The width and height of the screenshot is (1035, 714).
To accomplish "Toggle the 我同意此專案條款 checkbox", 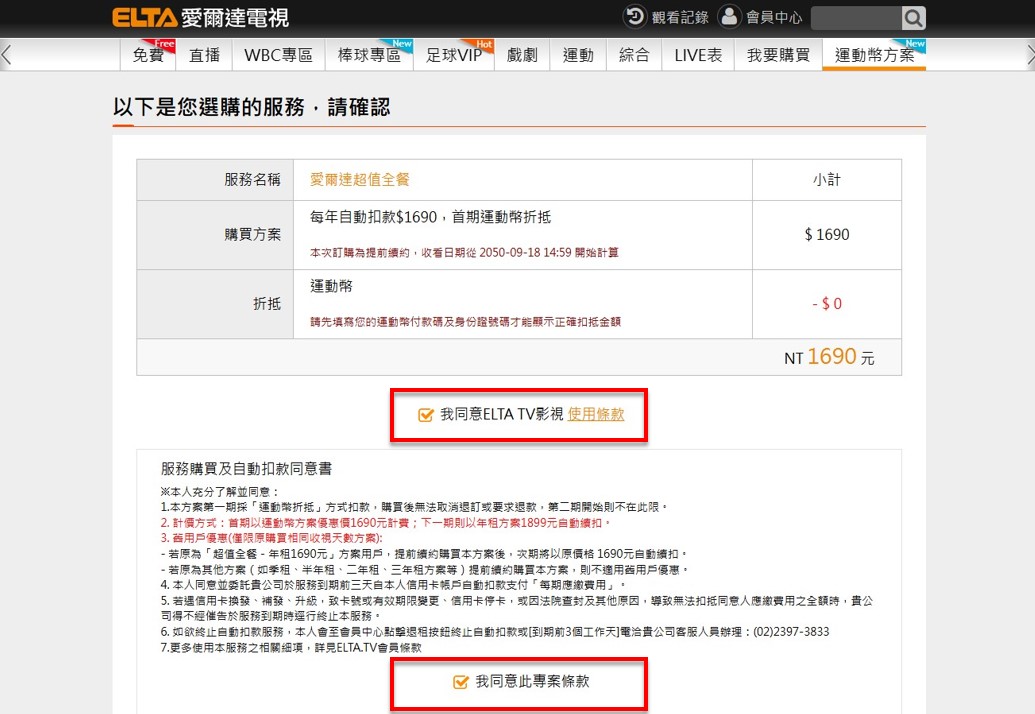I will click(461, 682).
